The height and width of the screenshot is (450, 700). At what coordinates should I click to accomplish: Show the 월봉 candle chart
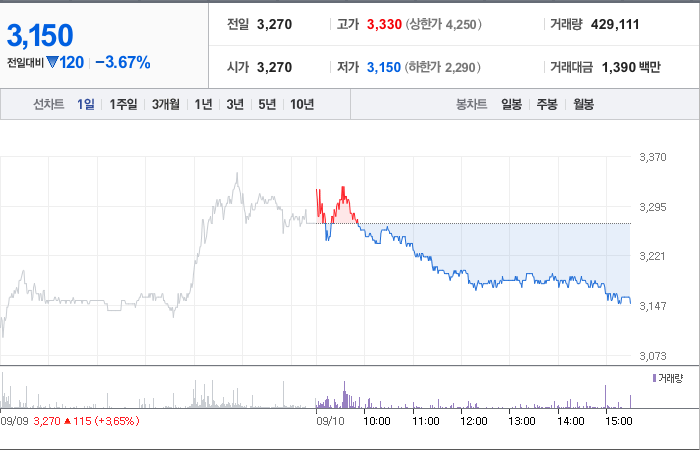tap(583, 104)
